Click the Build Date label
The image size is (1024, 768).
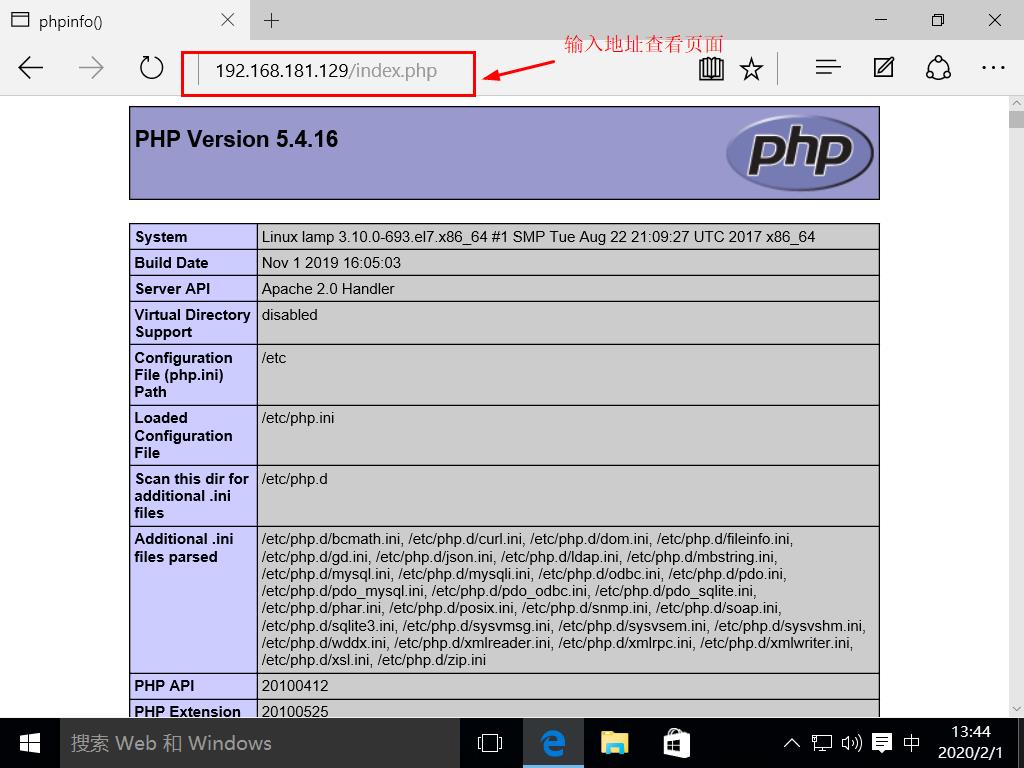click(171, 263)
